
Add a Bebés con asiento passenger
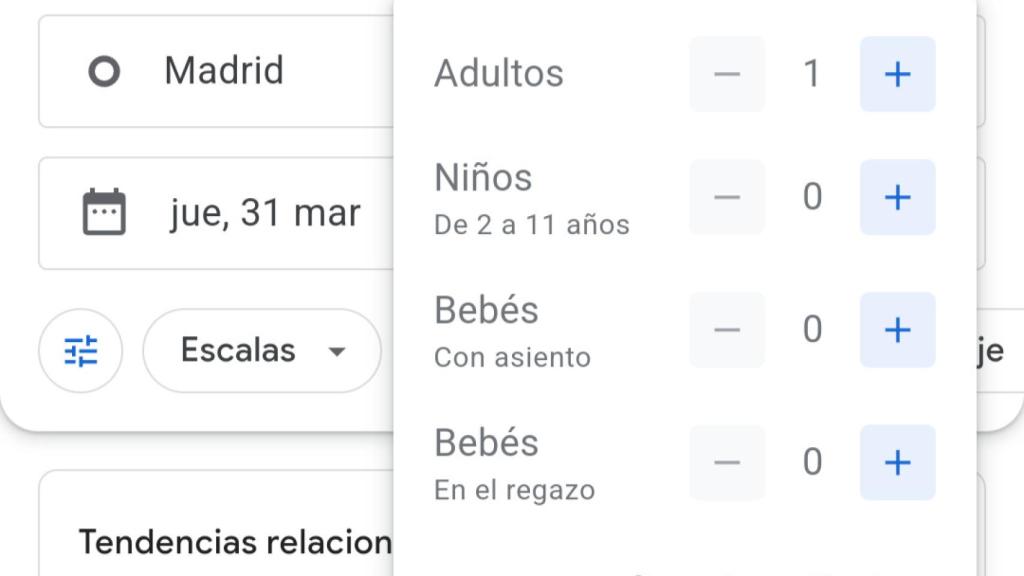pyautogui.click(x=897, y=330)
